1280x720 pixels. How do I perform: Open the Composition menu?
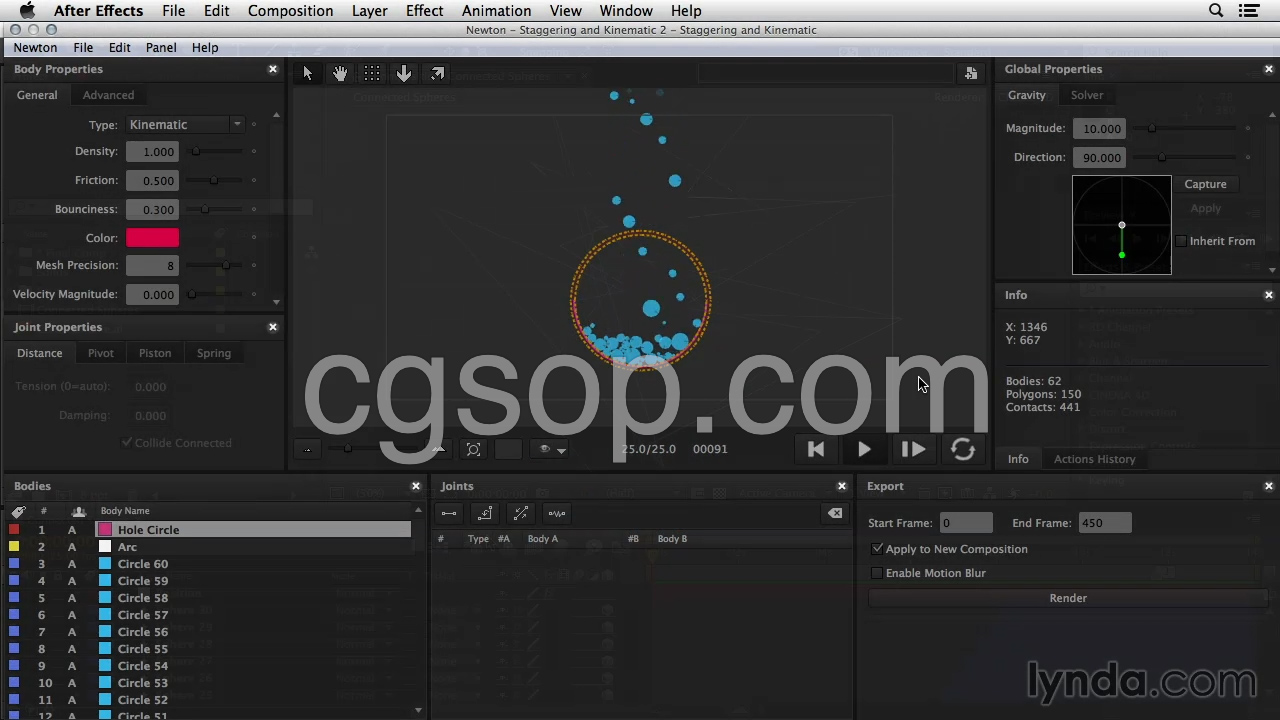coord(290,11)
